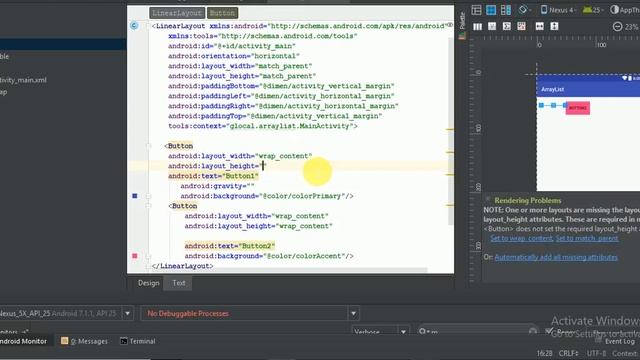Viewport: 640px width, 360px height.
Task: Click the Button breadcrumb
Action: point(222,13)
